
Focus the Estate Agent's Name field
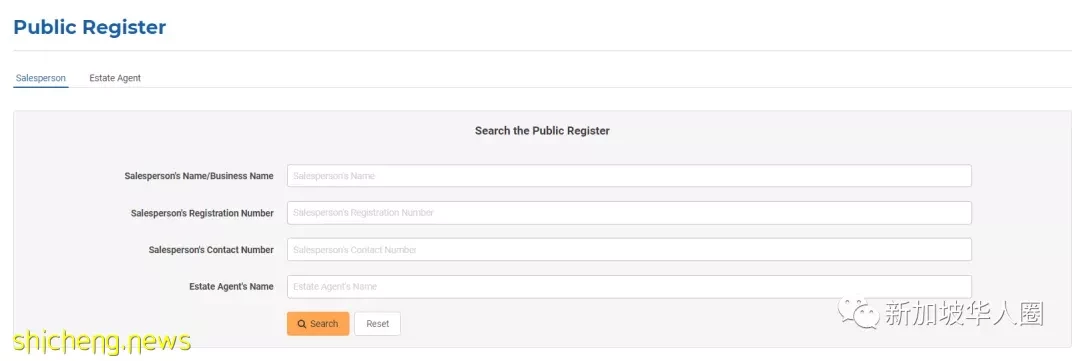pos(629,287)
